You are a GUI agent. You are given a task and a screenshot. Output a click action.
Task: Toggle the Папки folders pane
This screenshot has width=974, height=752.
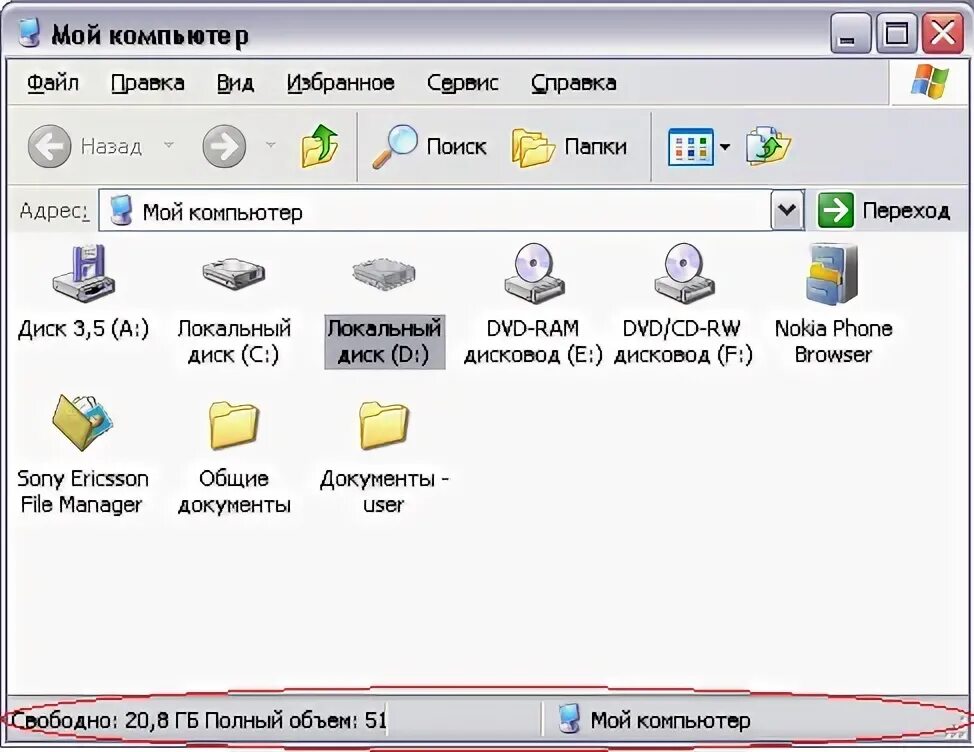(x=569, y=147)
